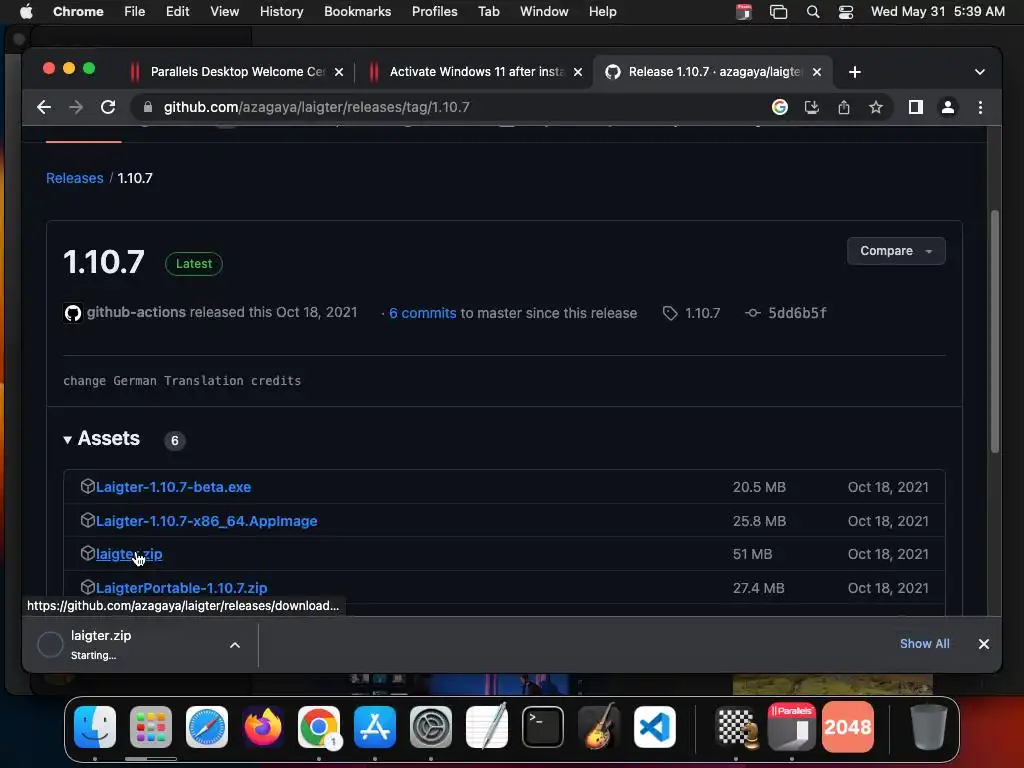This screenshot has width=1024, height=768.
Task: Open Trash from the Dock
Action: (929, 727)
